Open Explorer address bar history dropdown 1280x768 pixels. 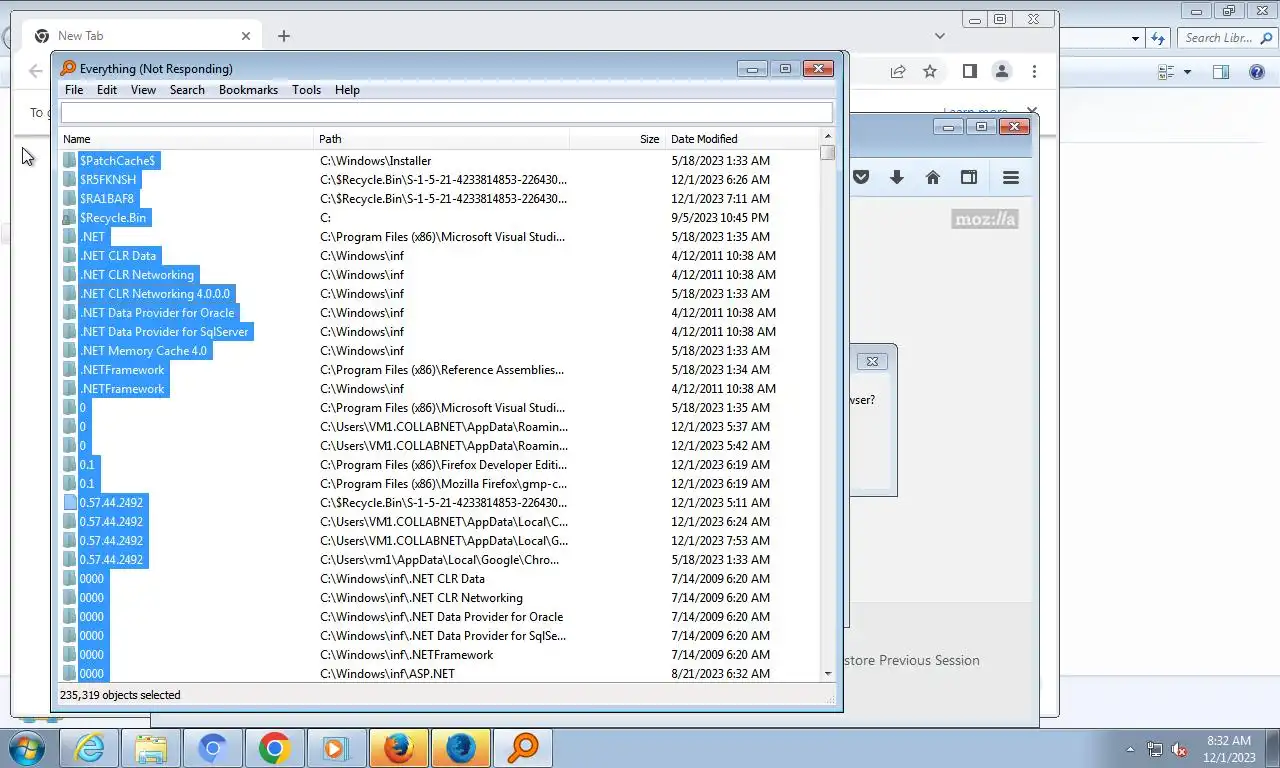point(1135,38)
